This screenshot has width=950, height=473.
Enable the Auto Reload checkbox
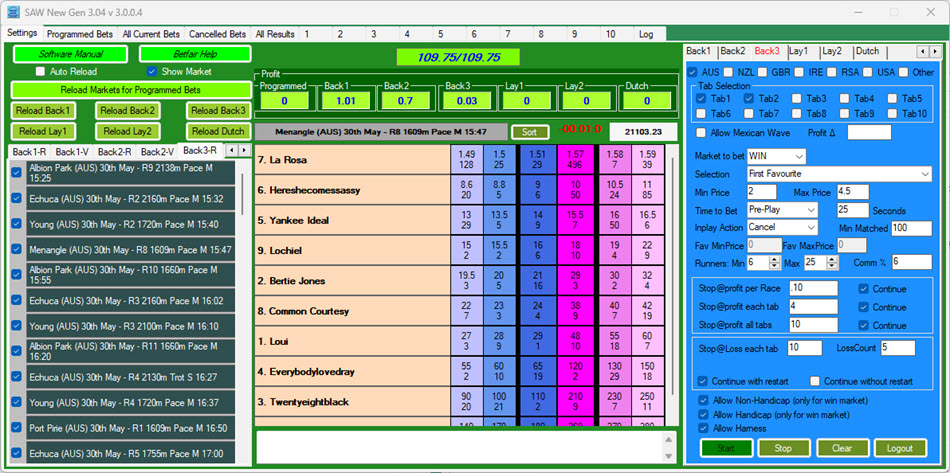coord(40,72)
